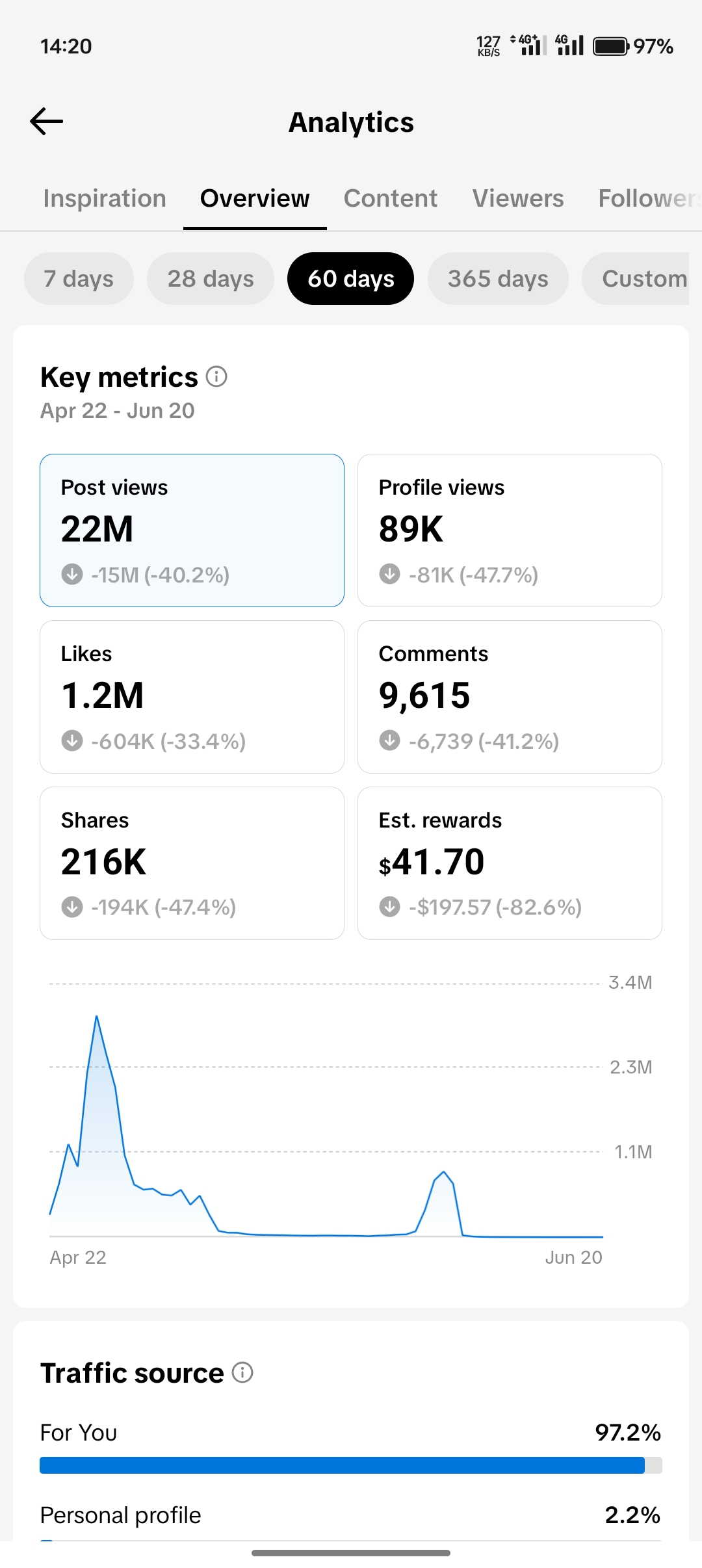Tap the Est. rewards decrease arrow icon
Image resolution: width=702 pixels, height=1568 pixels.
pyautogui.click(x=390, y=906)
